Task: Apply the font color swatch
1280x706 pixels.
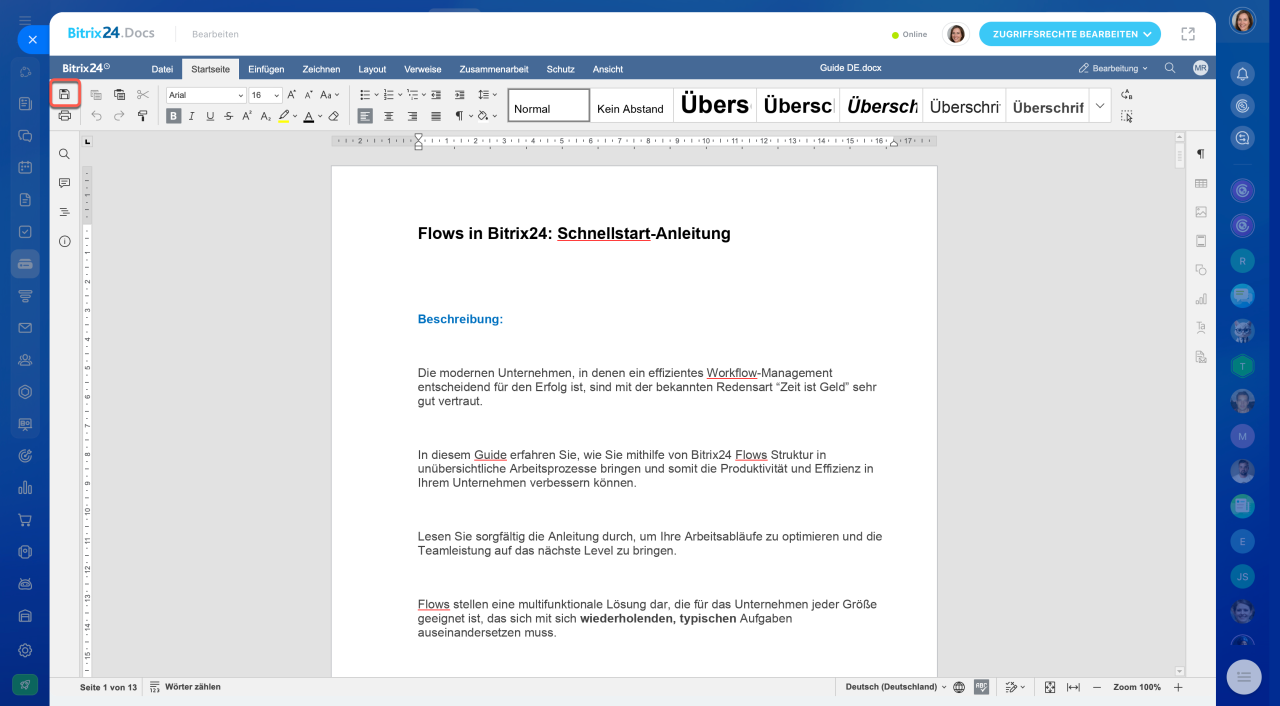Action: (x=308, y=116)
